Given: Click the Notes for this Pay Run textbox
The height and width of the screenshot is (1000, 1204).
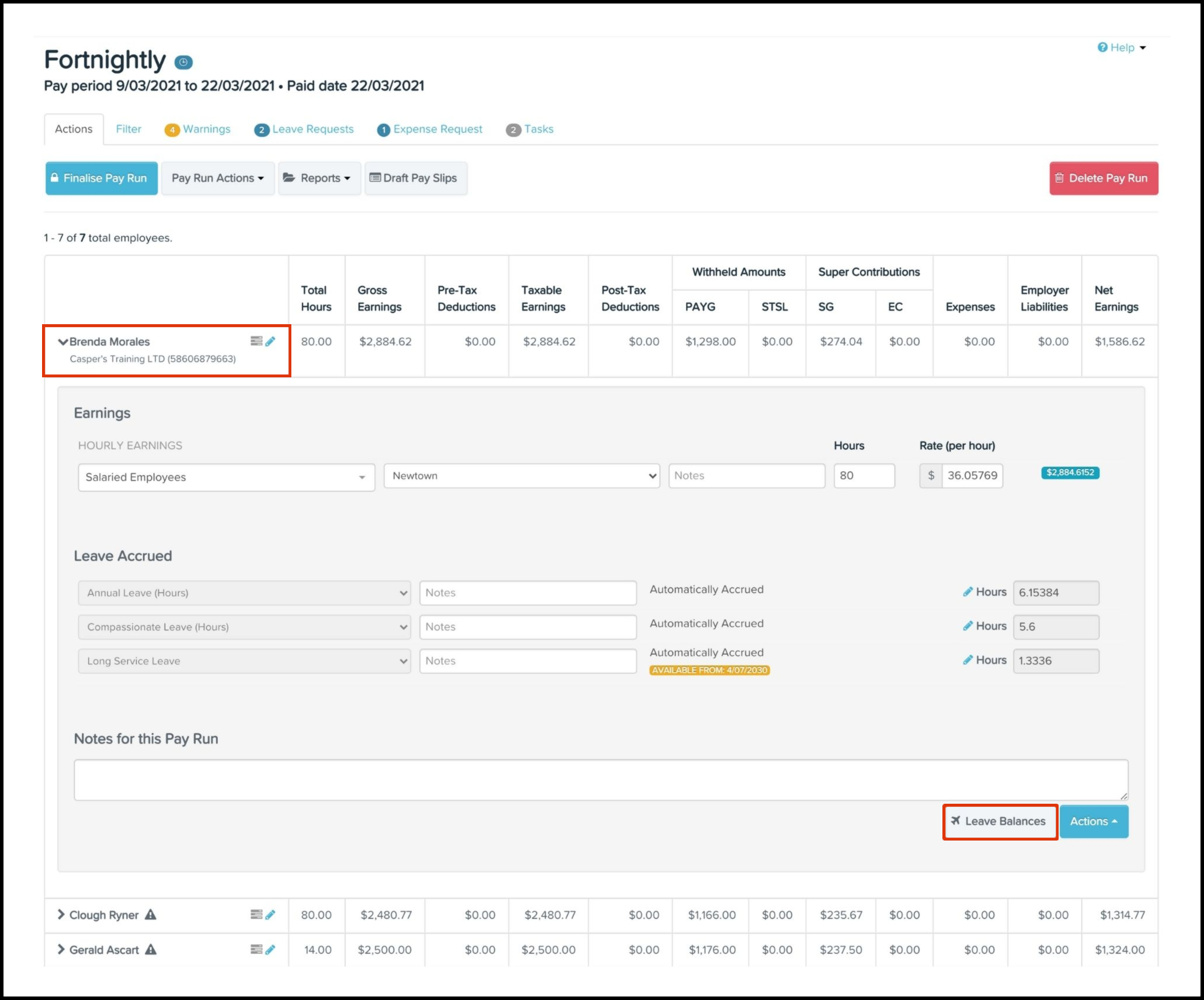Looking at the screenshot, I should [600, 780].
